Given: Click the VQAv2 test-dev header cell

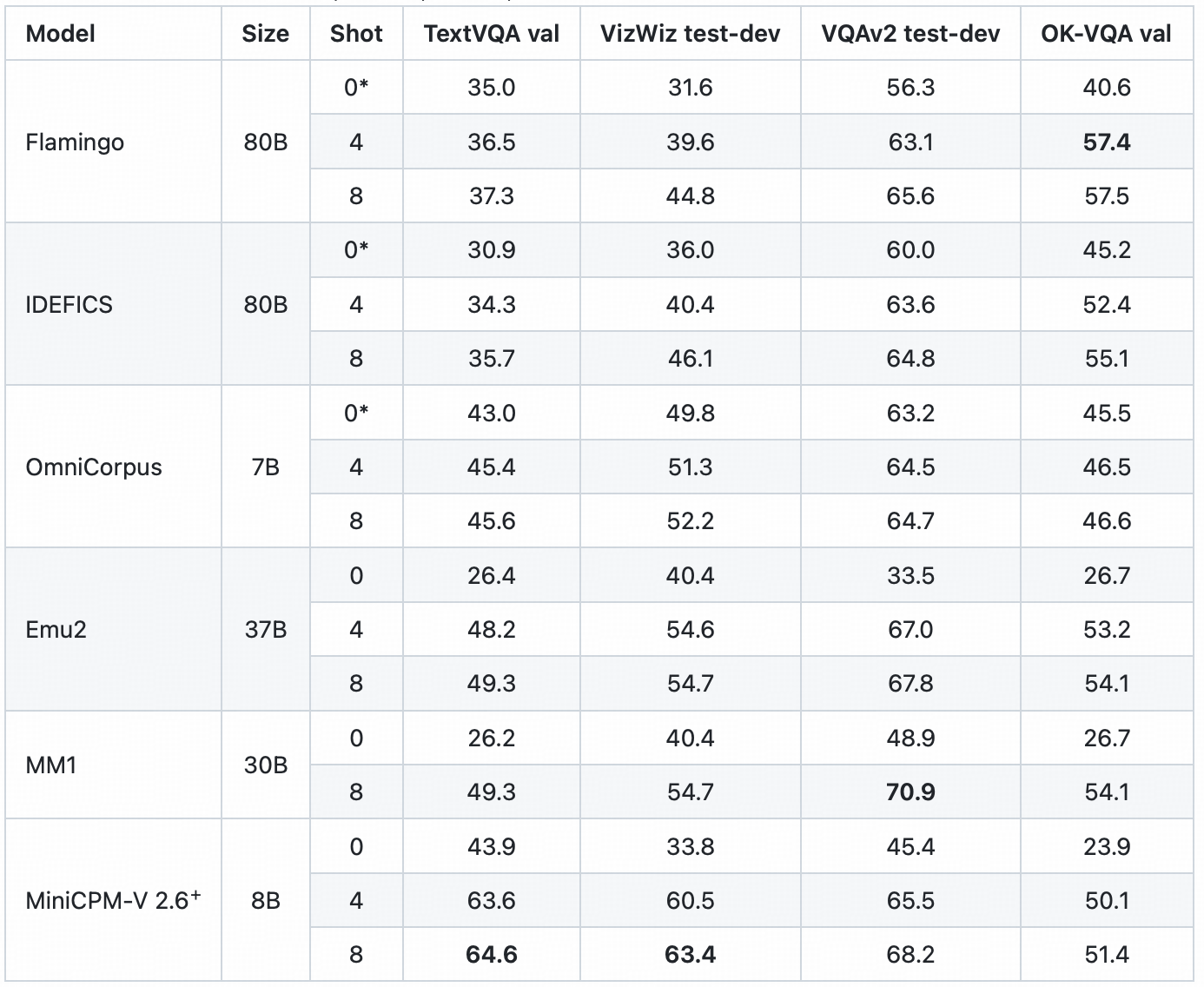Looking at the screenshot, I should pos(910,34).
